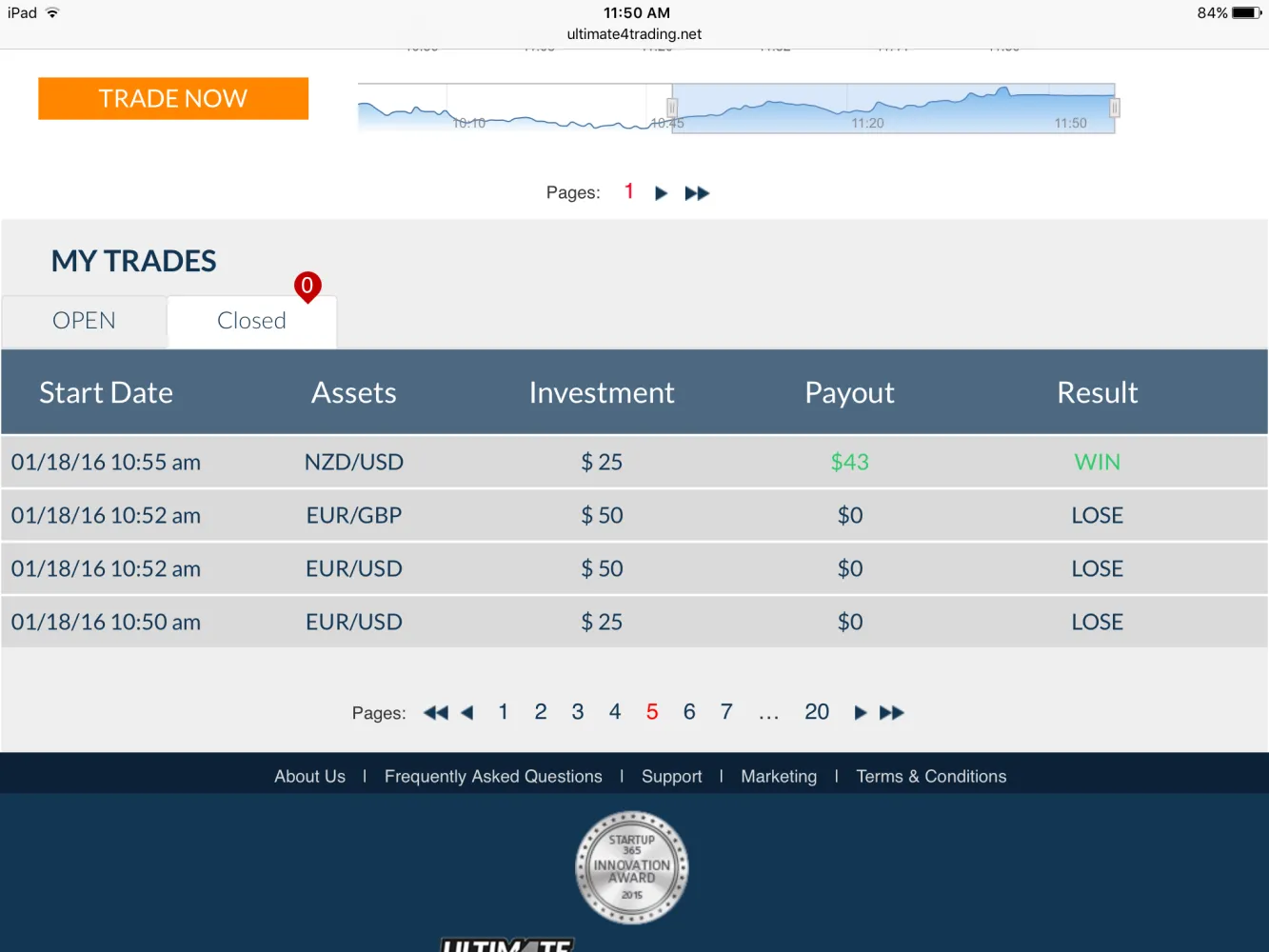The height and width of the screenshot is (952, 1269).
Task: Go to next page in upper pagination
Action: click(661, 193)
